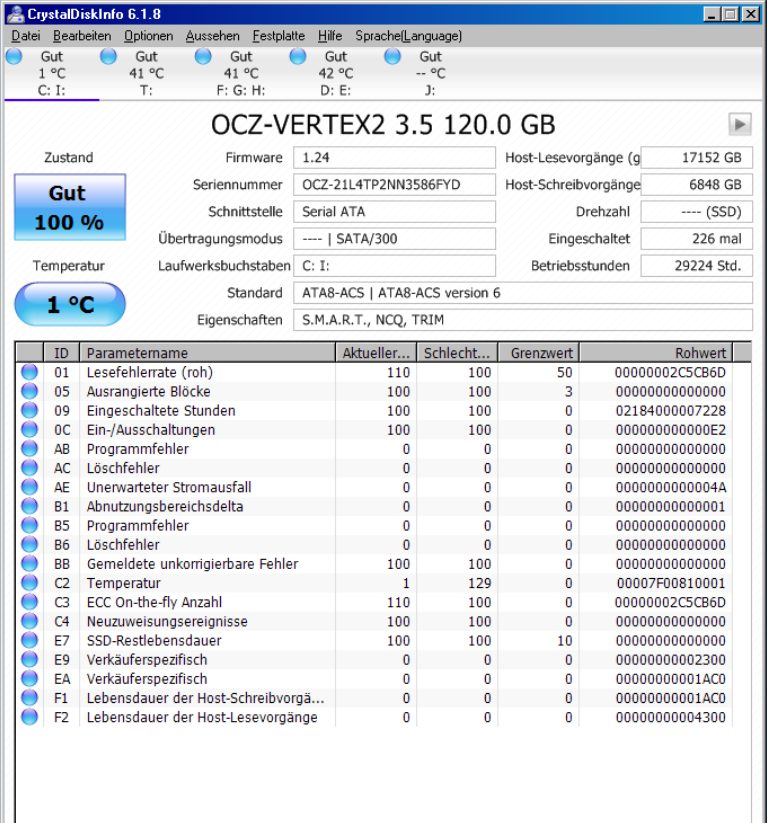
Task: Click the Host-Lesevorgänge value 17152 GB
Action: [x=697, y=157]
